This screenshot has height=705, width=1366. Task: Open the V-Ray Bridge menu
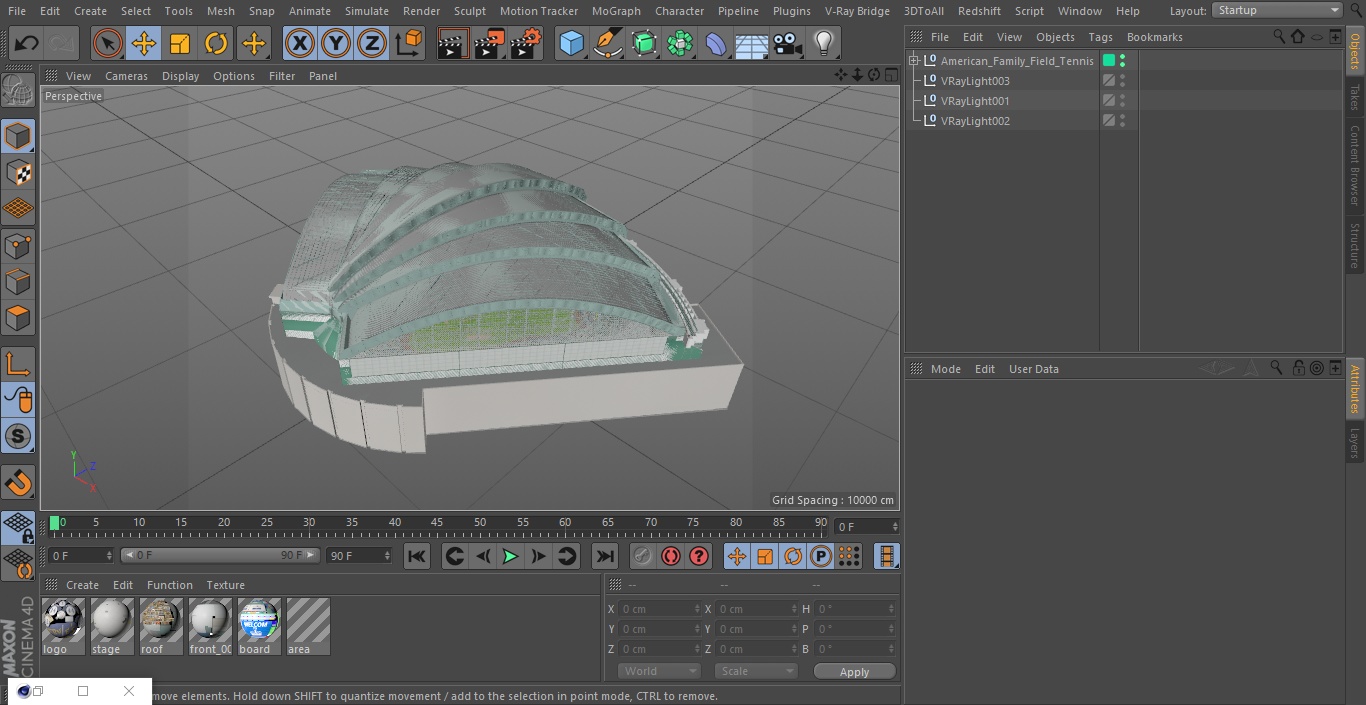[857, 11]
